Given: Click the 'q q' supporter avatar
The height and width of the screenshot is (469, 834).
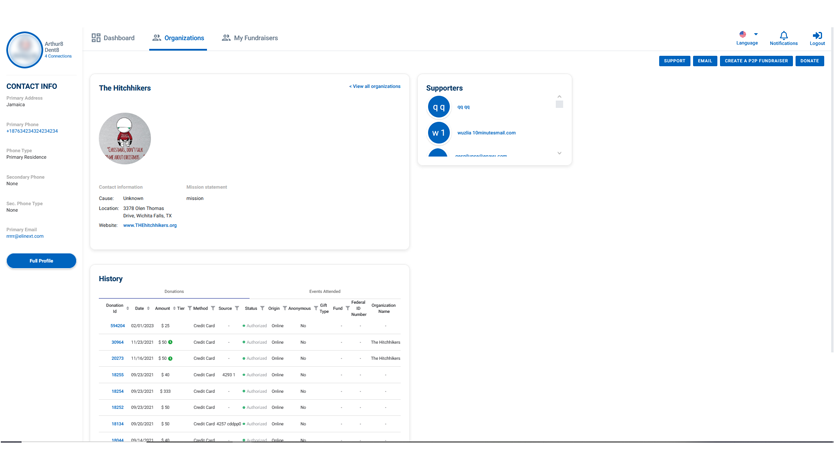Looking at the screenshot, I should click(438, 107).
